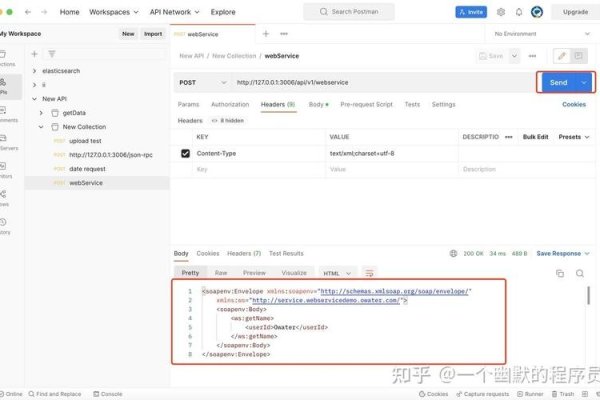Screen dimensions: 600x400
Task: Open APIs sidebar section
Action: (x=6, y=87)
